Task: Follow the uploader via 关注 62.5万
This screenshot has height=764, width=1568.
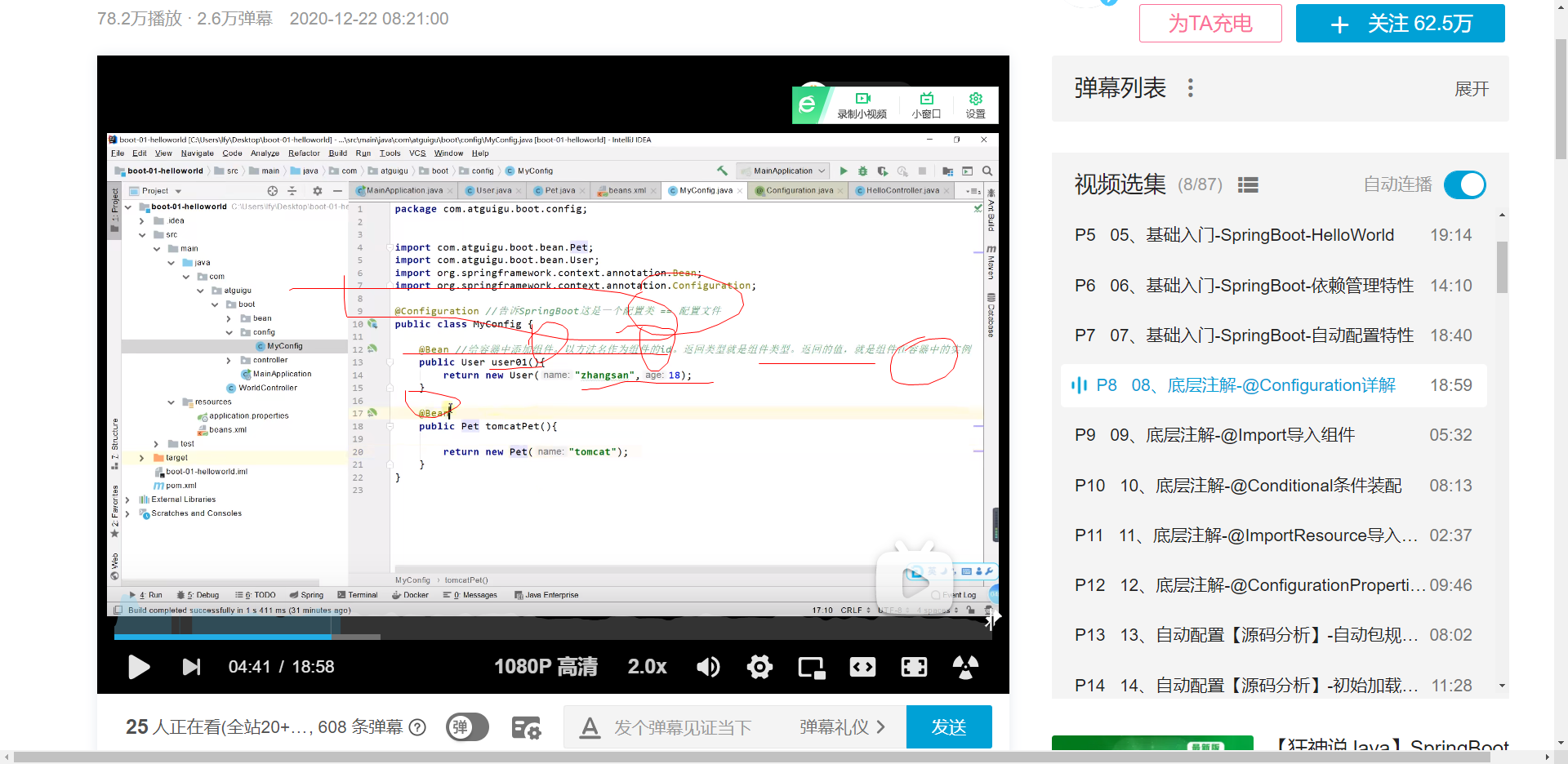Action: [1400, 23]
